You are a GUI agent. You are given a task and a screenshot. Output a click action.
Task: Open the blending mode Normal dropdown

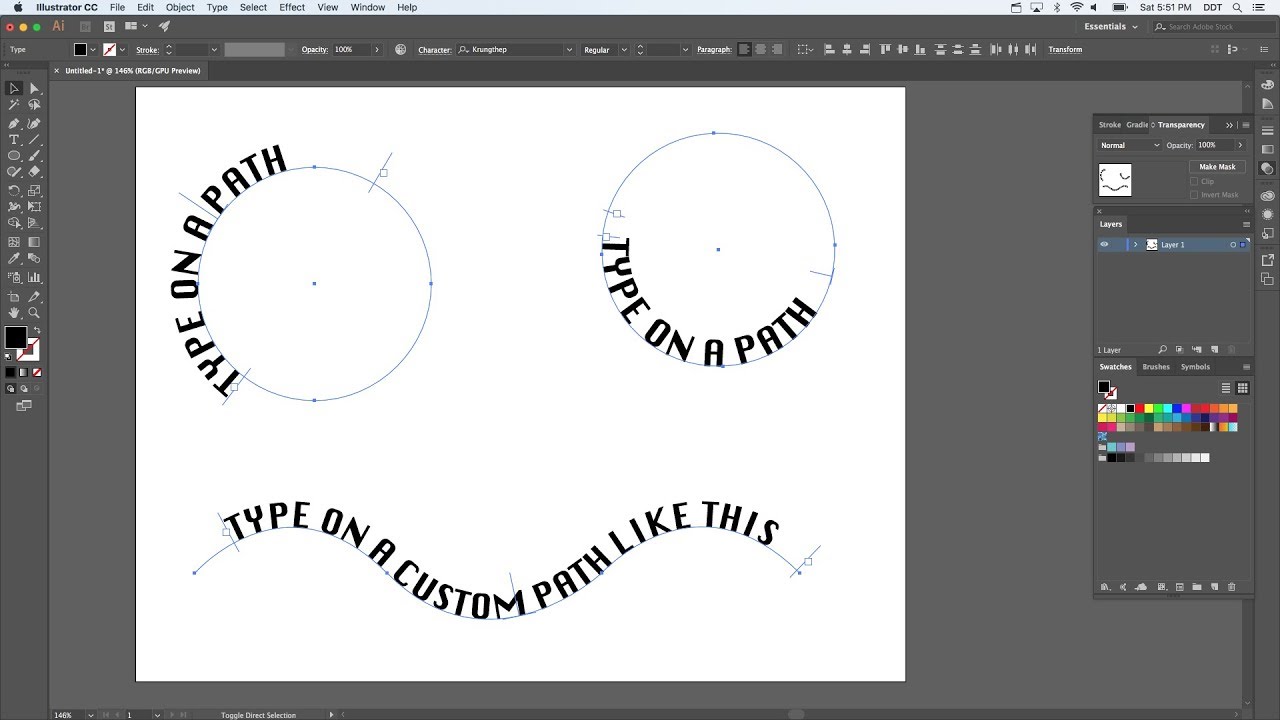[1130, 145]
